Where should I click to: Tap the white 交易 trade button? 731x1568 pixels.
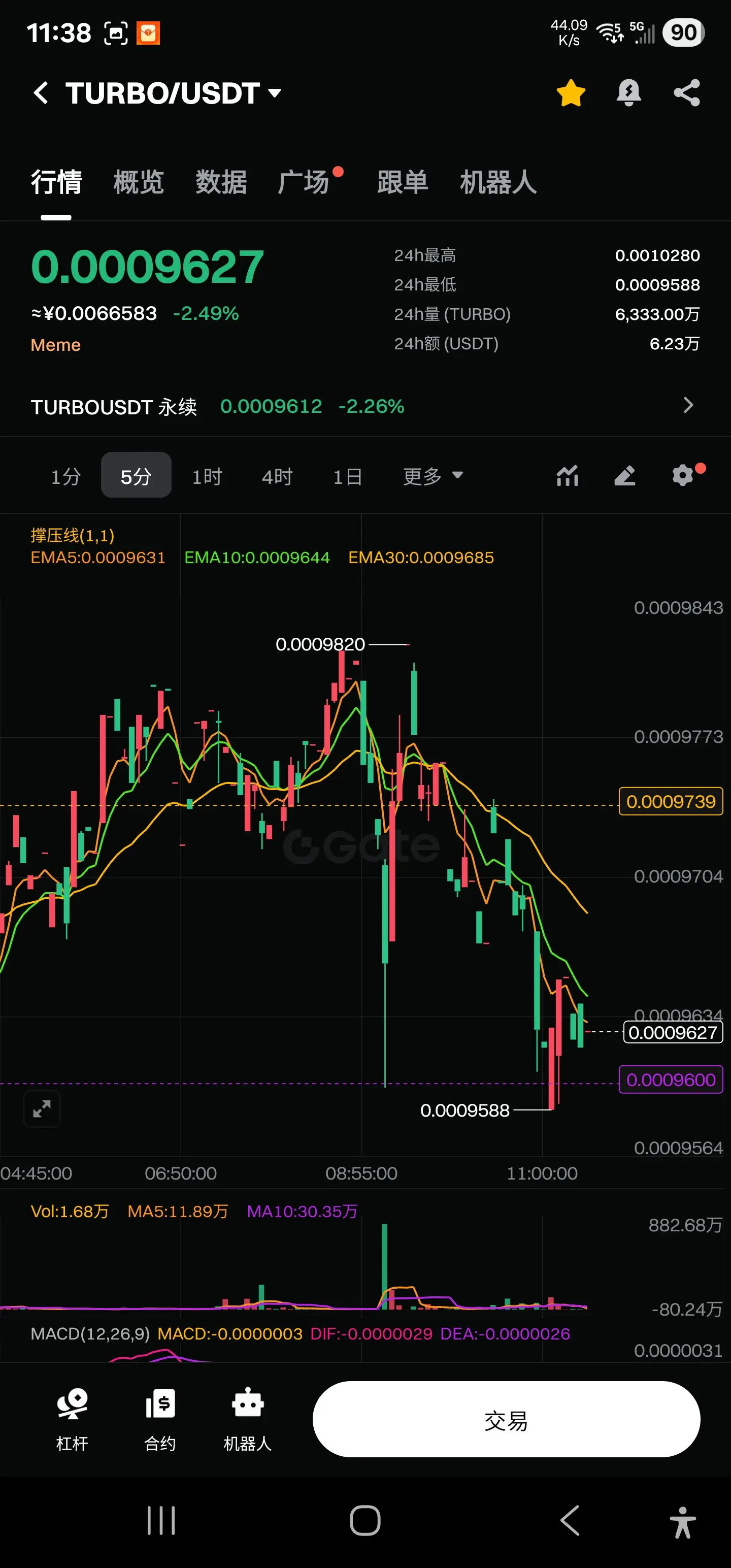pos(507,1420)
